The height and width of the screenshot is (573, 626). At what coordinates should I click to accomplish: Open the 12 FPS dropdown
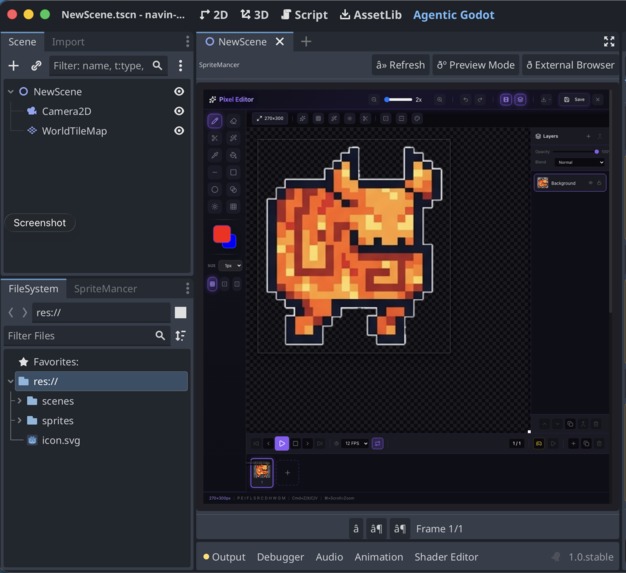(355, 443)
